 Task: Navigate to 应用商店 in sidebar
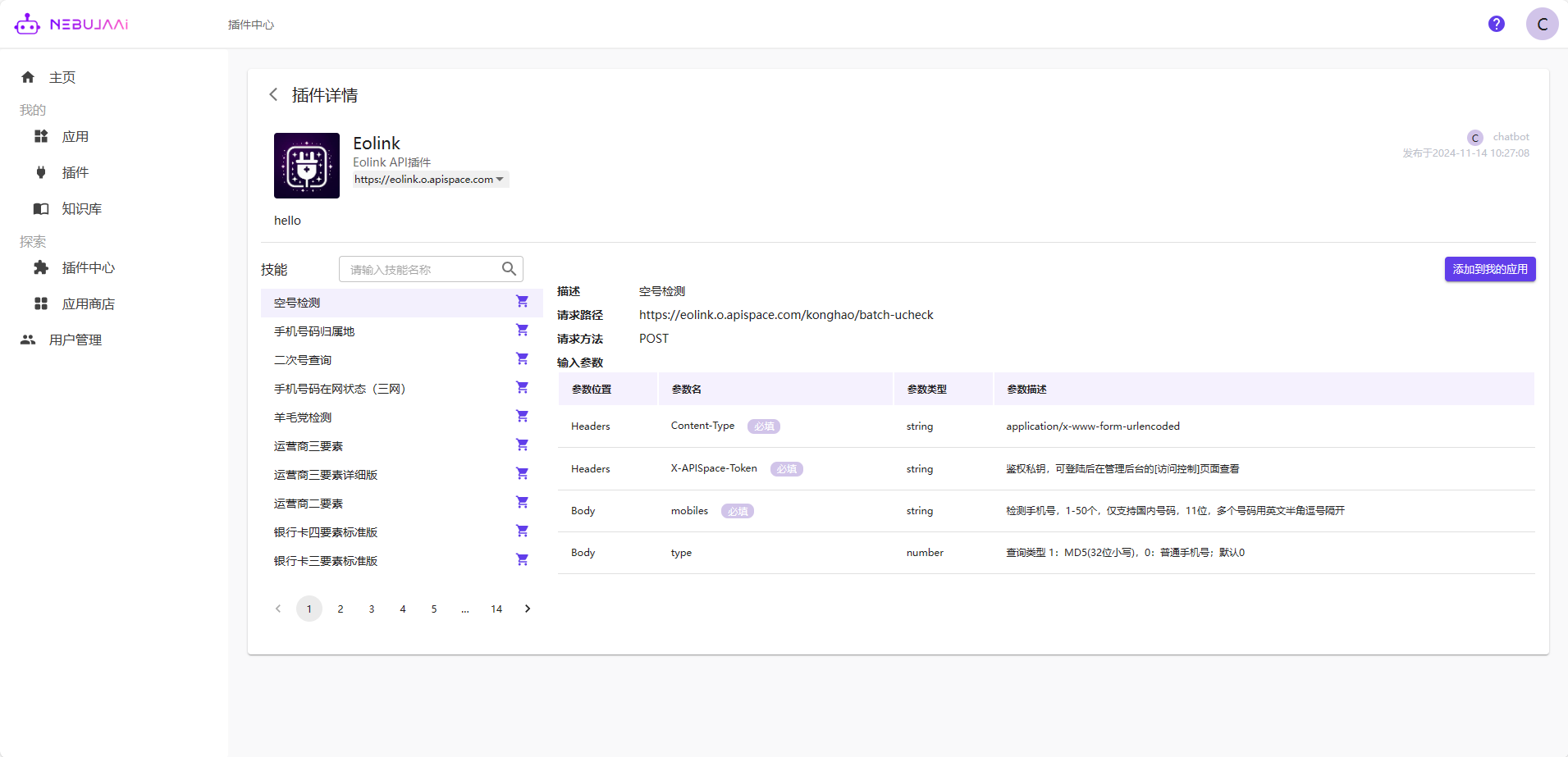tap(88, 304)
